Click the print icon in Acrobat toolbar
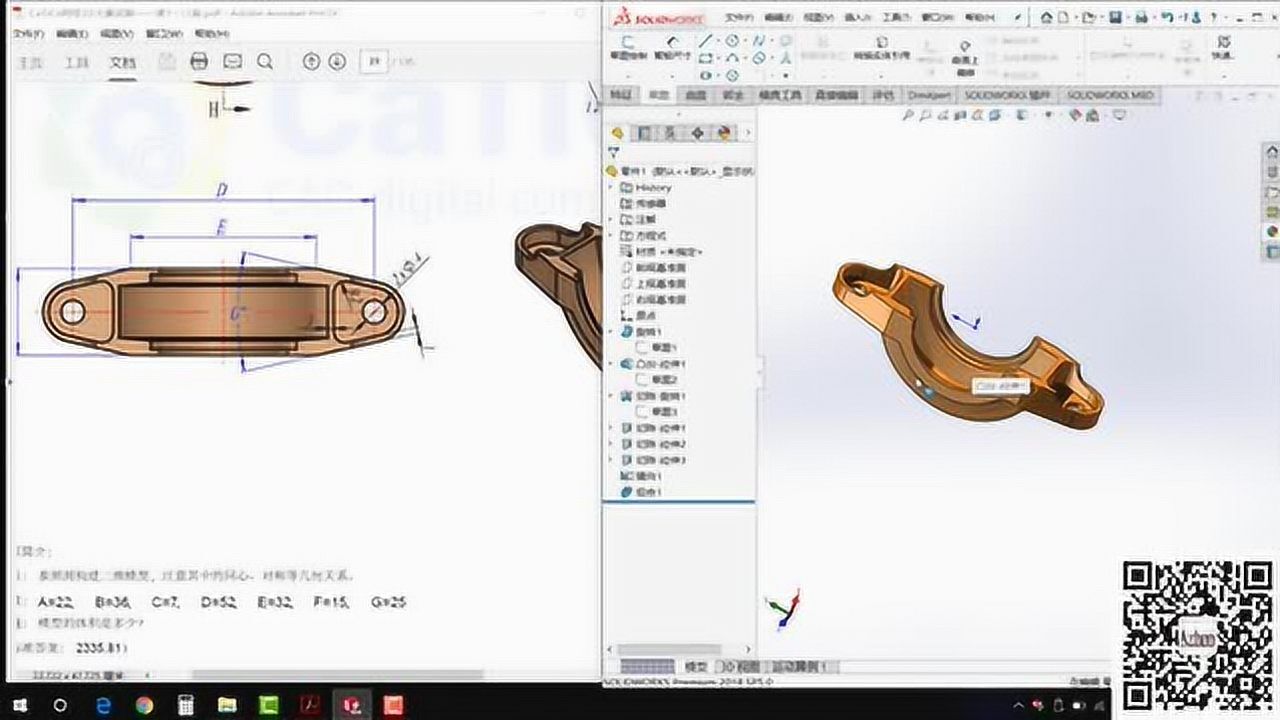The image size is (1280, 720). point(199,62)
